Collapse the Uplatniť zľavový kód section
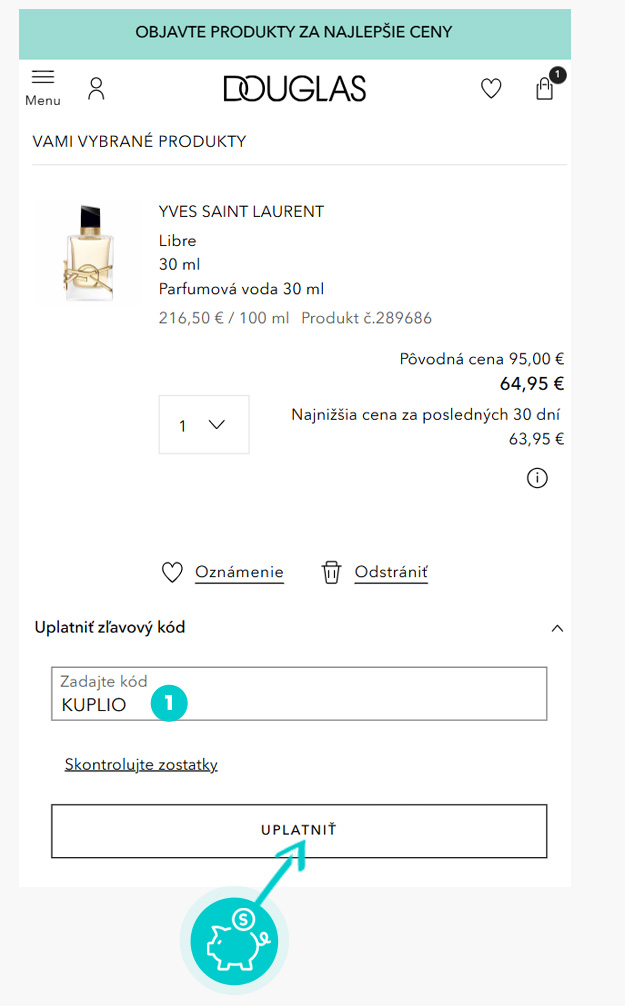The width and height of the screenshot is (625, 1006). pos(558,628)
